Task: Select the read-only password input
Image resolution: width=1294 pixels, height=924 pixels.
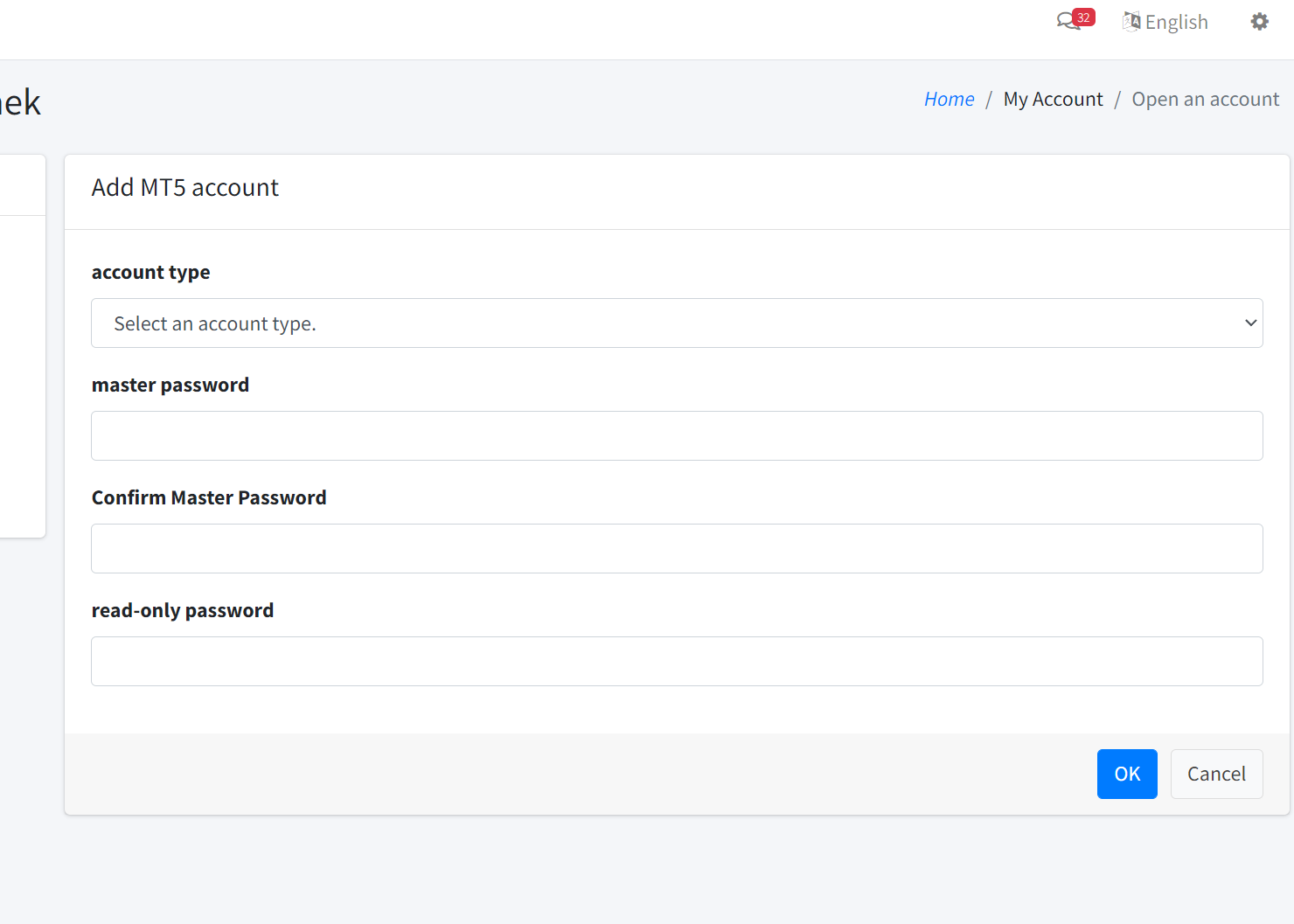Action: pyautogui.click(x=677, y=662)
